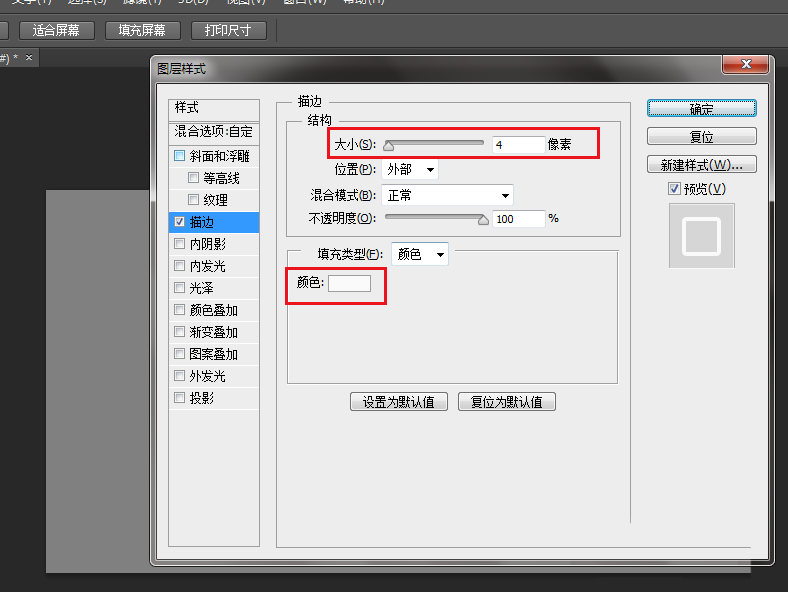This screenshot has width=788, height=592.
Task: Click the 大小 size input field
Action: (518, 145)
